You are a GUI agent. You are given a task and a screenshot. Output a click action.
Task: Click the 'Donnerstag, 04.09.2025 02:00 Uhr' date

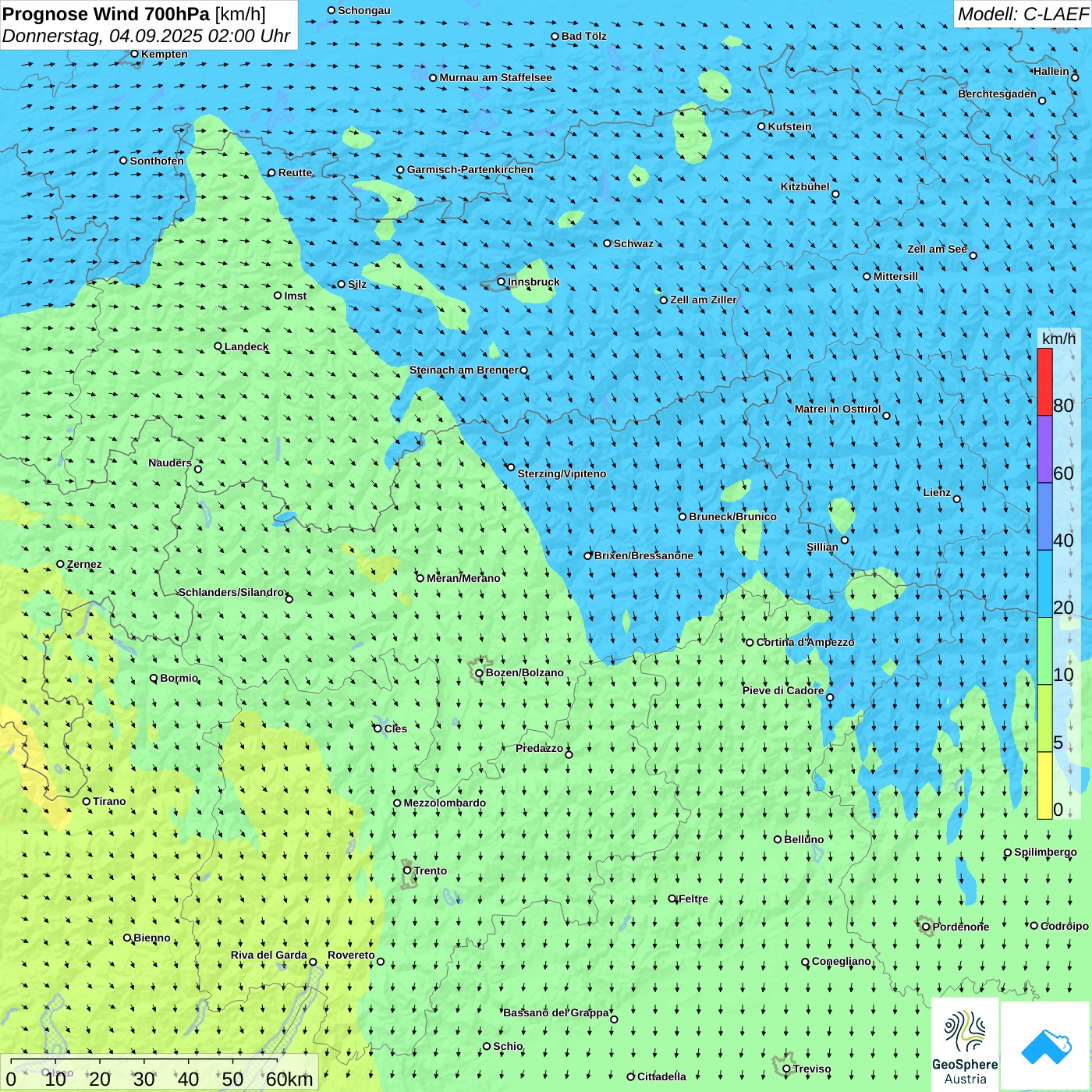146,36
